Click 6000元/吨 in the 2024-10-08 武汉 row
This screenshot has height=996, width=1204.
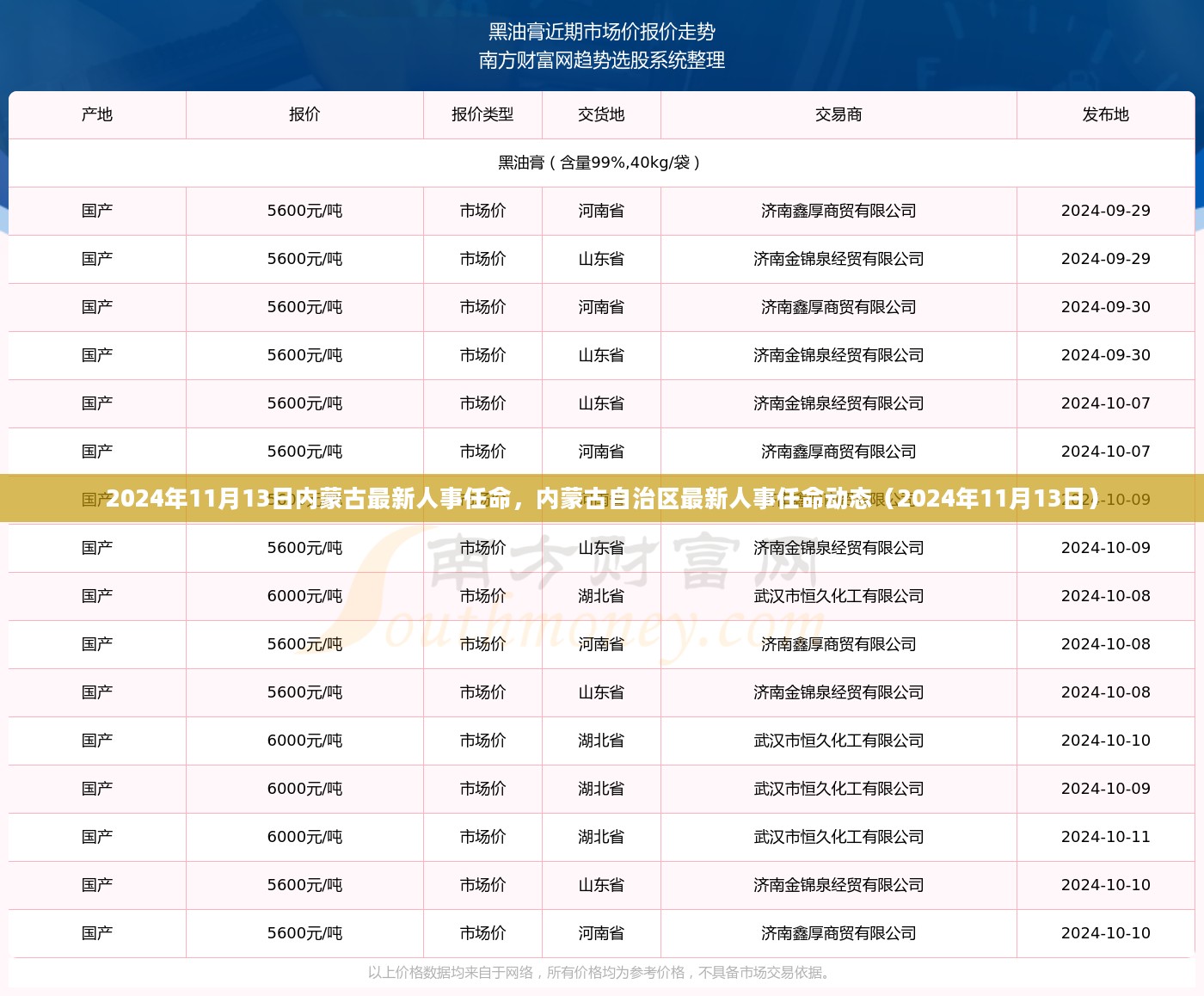coord(304,596)
